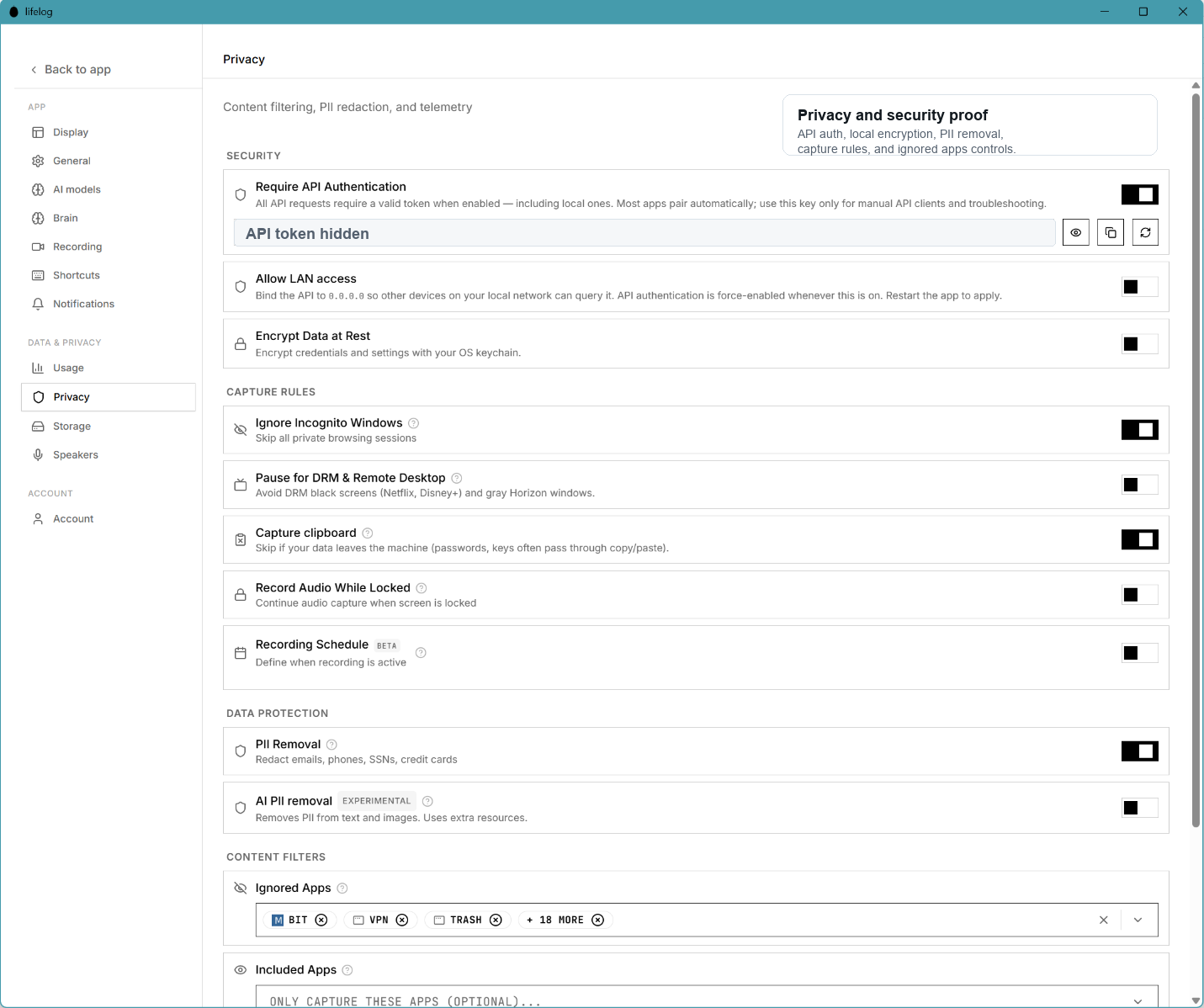Expand the Ignored Apps dropdown
The height and width of the screenshot is (1008, 1204).
click(x=1138, y=920)
